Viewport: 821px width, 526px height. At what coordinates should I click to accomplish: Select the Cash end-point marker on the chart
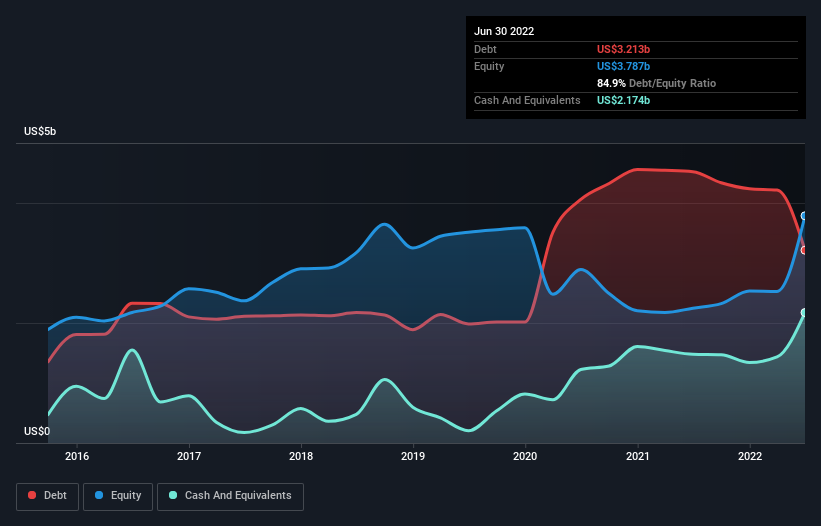pos(804,312)
